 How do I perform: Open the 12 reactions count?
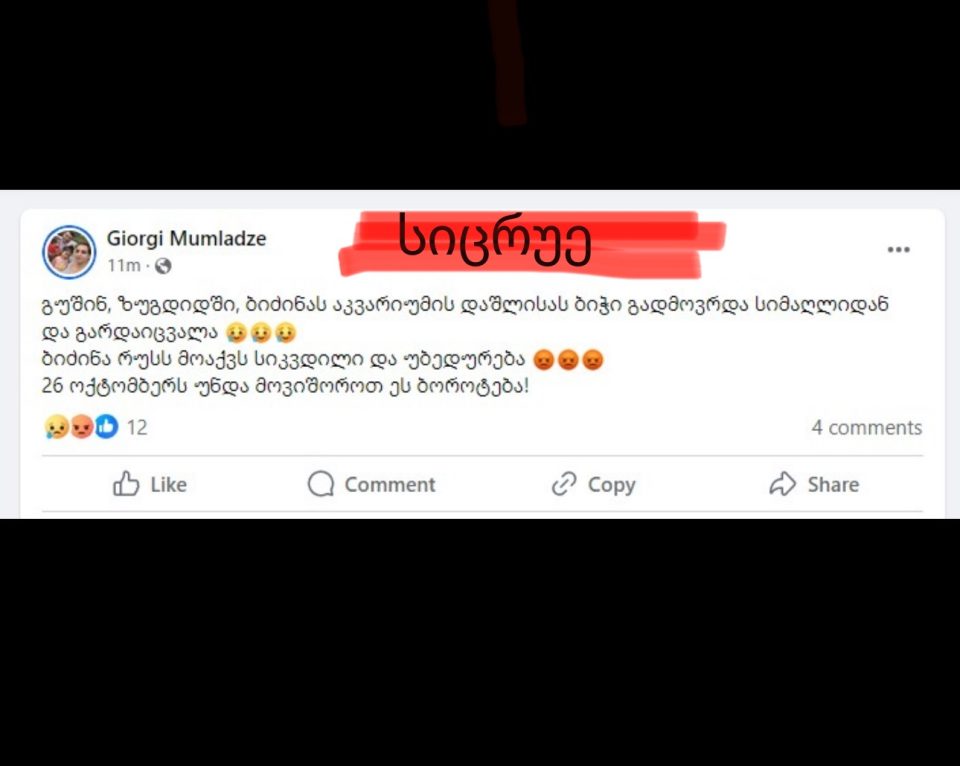tap(137, 427)
